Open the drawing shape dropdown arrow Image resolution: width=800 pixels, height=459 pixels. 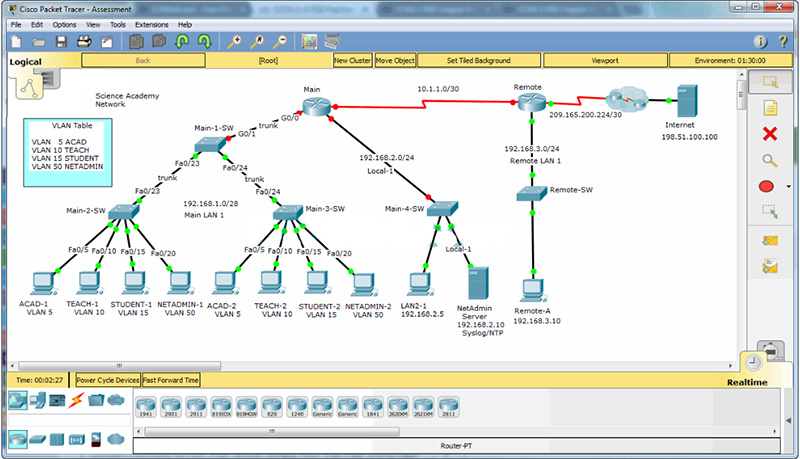pyautogui.click(x=788, y=187)
